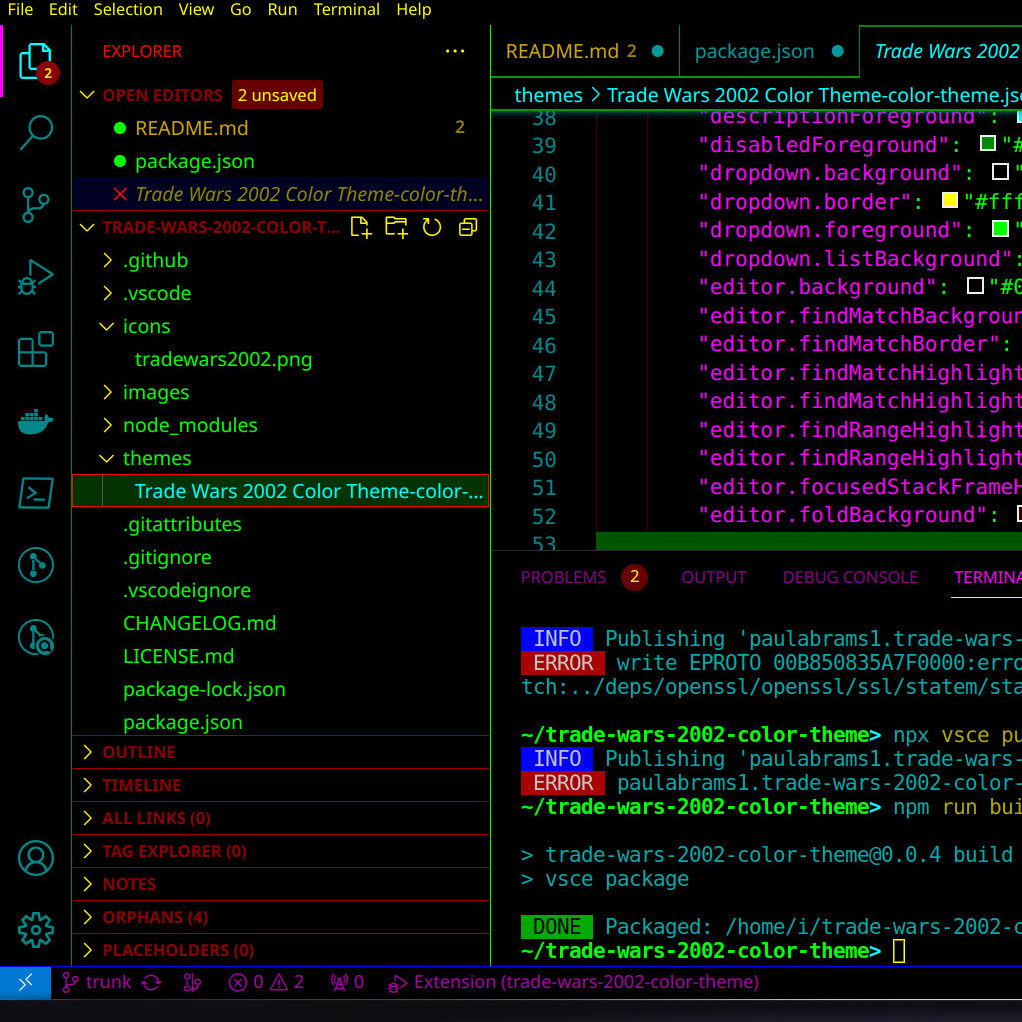Launch Extension debug configuration from status bar
Image resolution: width=1022 pixels, height=1022 pixels.
573,982
